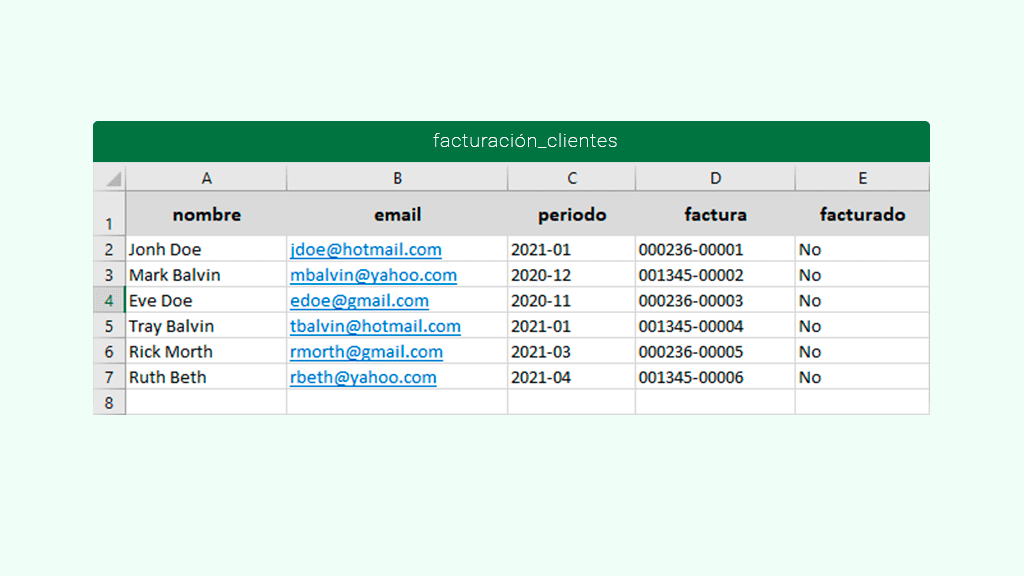This screenshot has height=576, width=1024.
Task: Open jdoe@hotmail.com email link
Action: pos(366,249)
